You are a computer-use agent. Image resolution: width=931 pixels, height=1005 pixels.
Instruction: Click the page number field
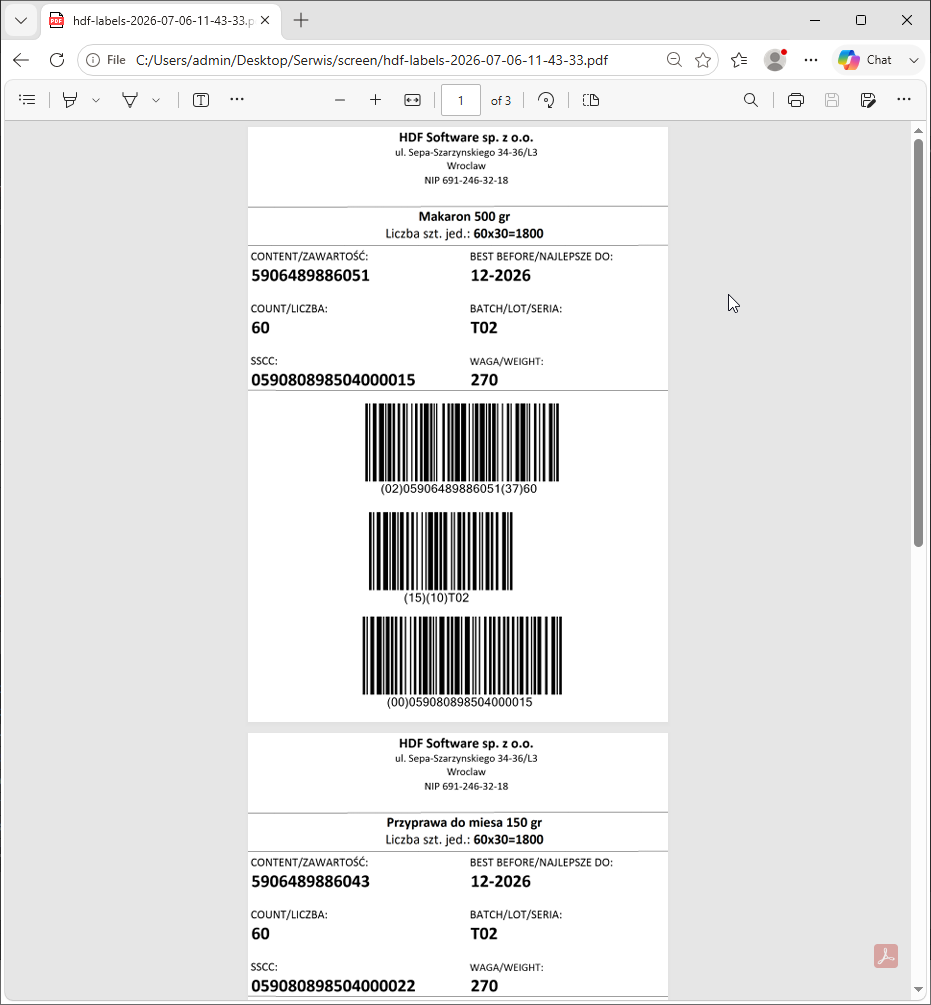(461, 100)
